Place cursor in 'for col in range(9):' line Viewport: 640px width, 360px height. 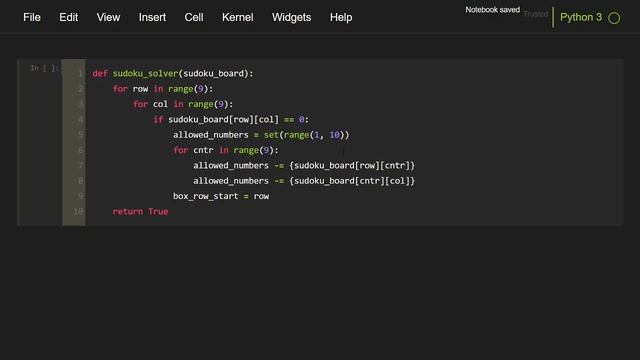coord(183,104)
